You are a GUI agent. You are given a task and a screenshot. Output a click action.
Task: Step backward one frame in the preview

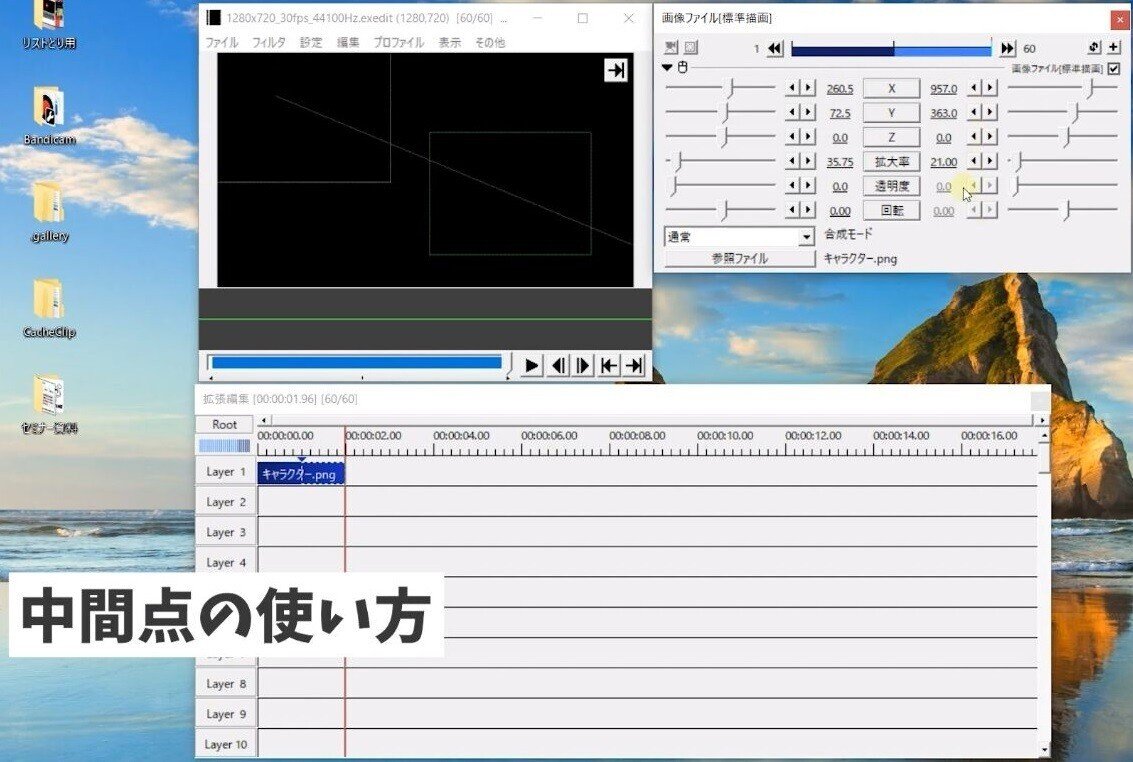(558, 365)
